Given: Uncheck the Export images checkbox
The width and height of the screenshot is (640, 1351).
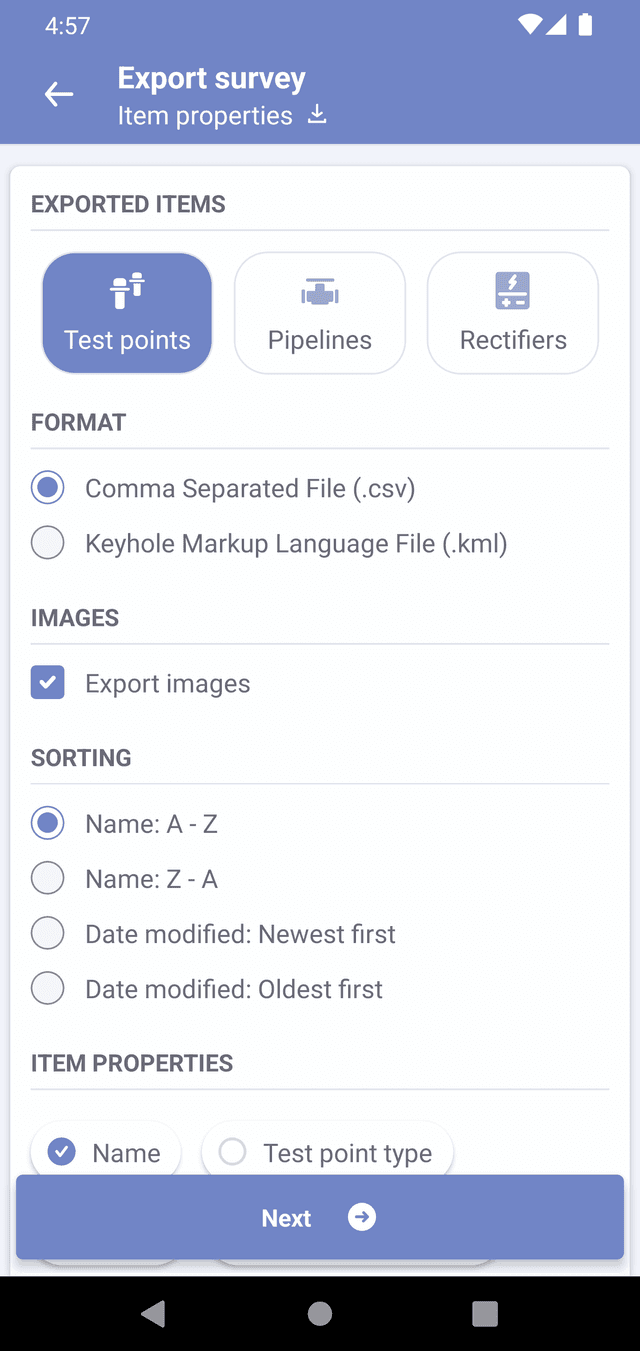Looking at the screenshot, I should pyautogui.click(x=48, y=683).
